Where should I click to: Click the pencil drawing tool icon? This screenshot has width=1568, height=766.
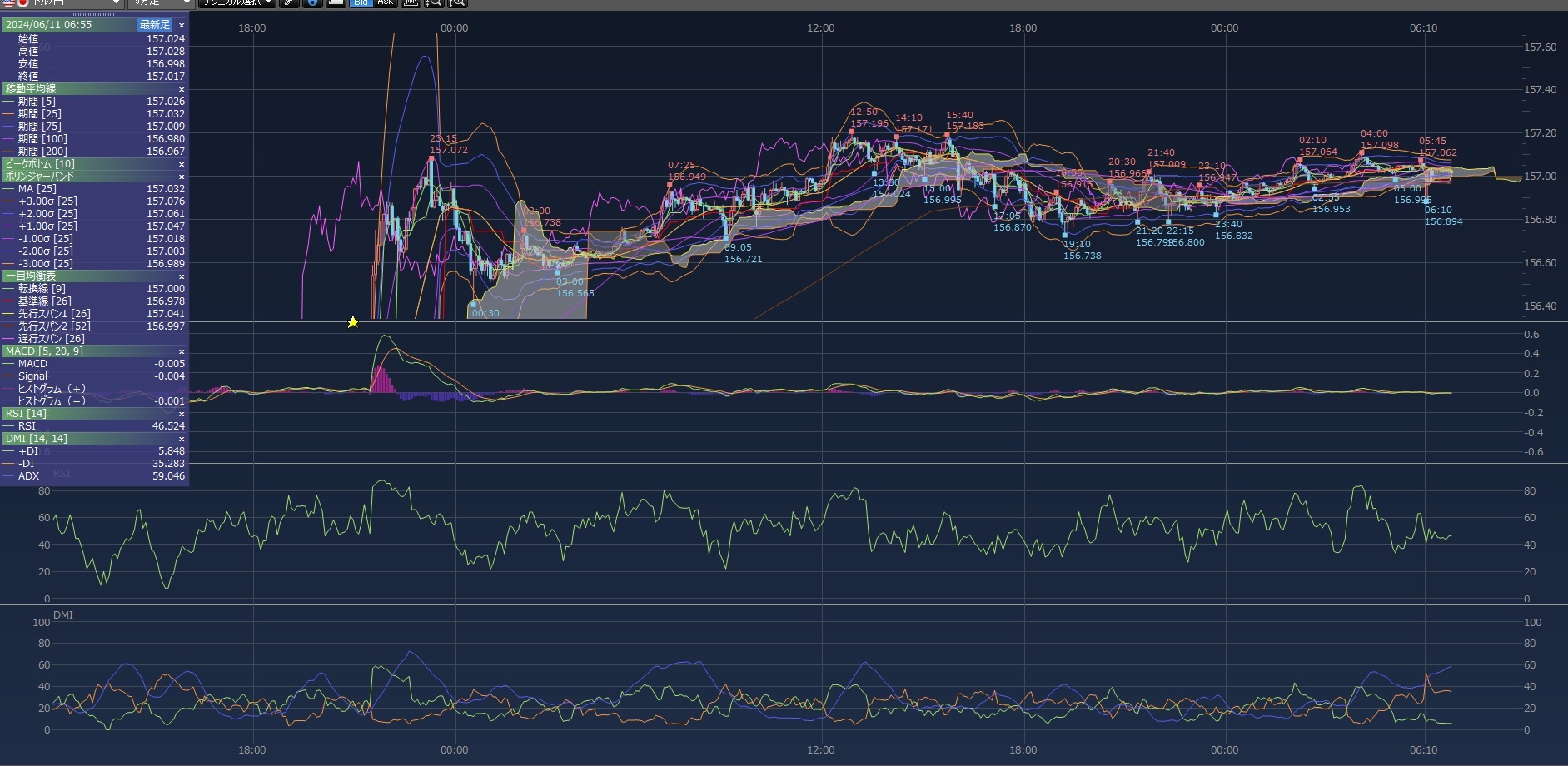(289, 2)
